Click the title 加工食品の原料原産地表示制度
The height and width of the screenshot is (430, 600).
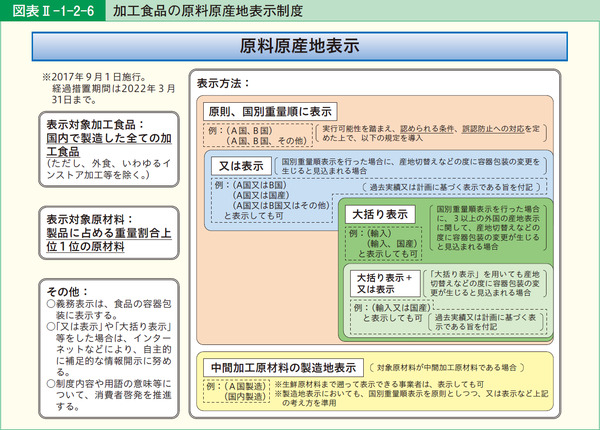208,10
